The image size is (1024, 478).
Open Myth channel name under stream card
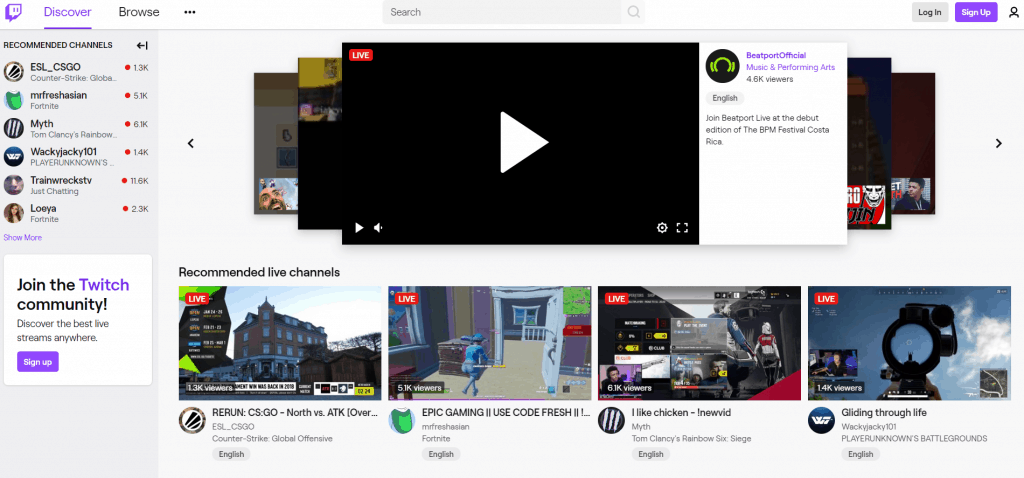641,426
